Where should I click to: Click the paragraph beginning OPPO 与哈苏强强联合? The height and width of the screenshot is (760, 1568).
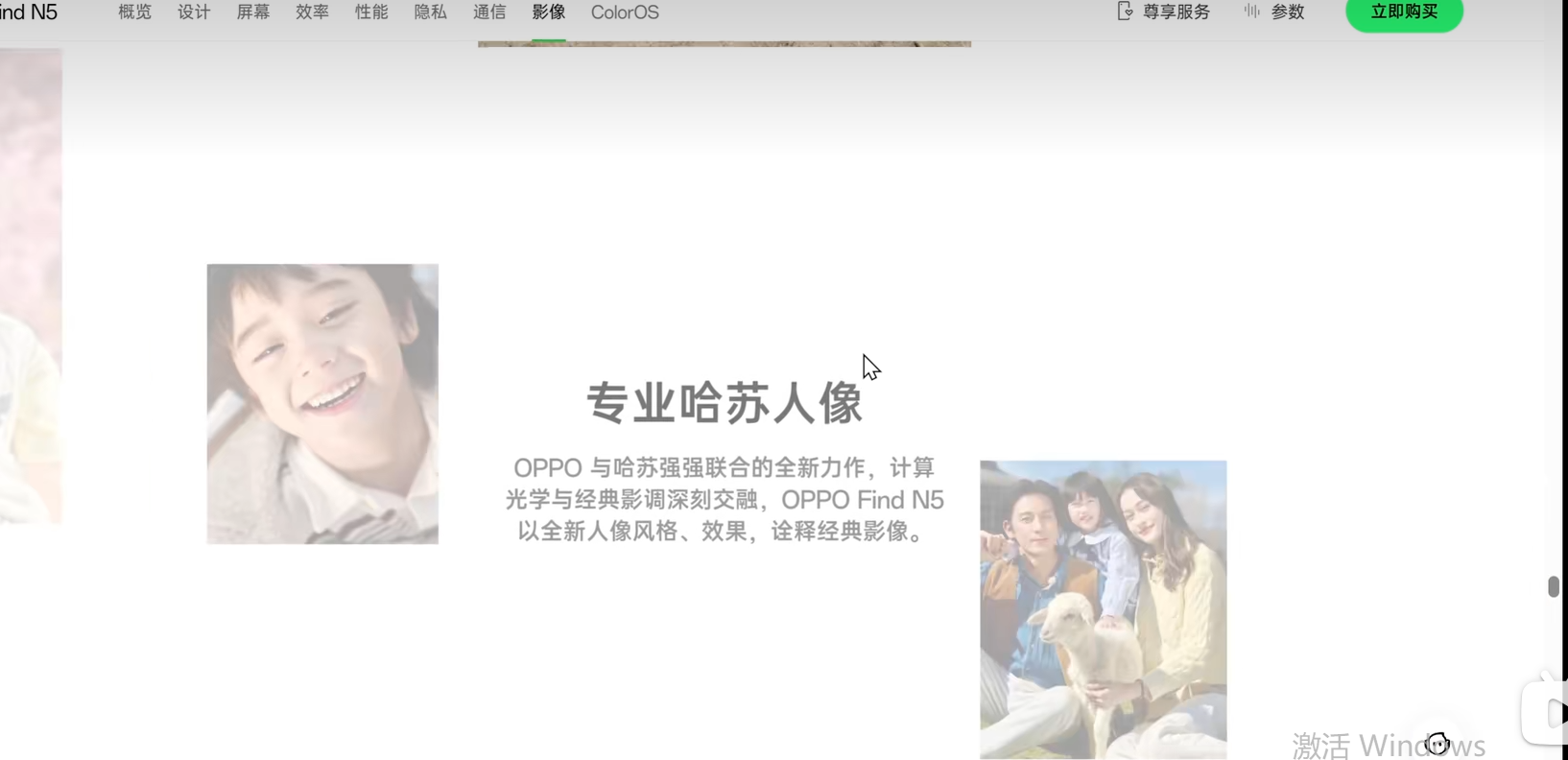[725, 499]
